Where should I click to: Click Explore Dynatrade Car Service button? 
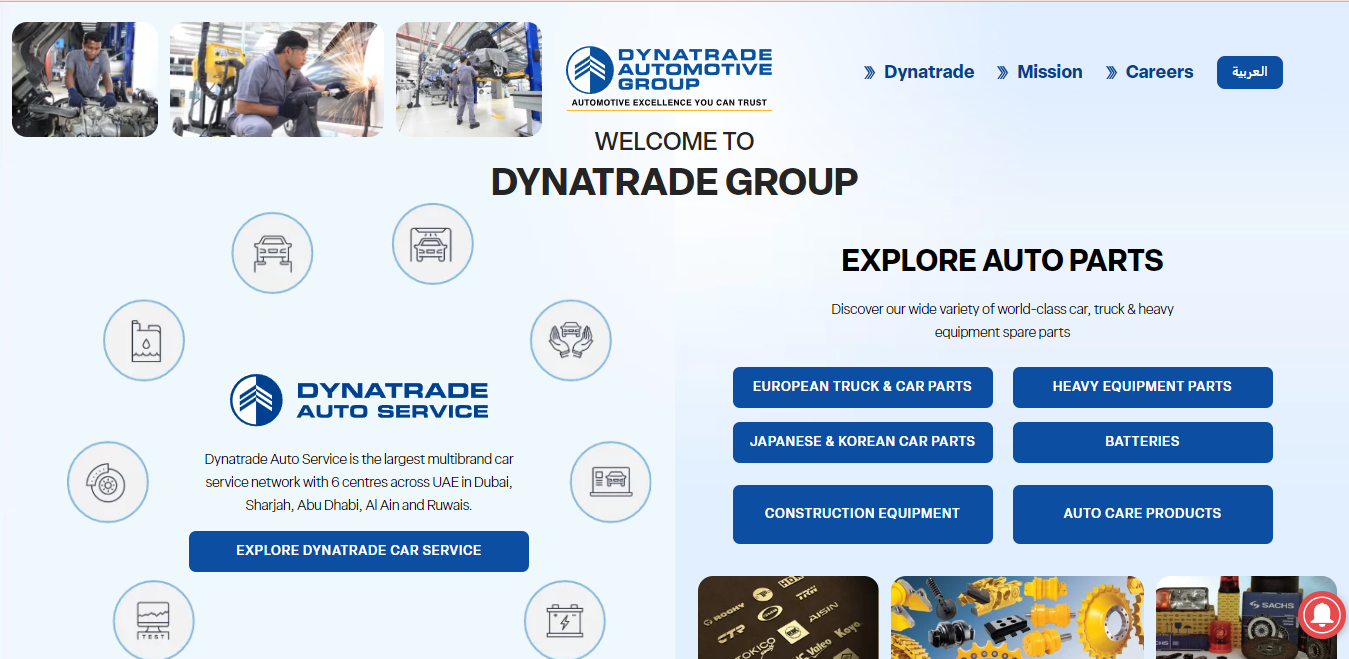[x=359, y=551]
